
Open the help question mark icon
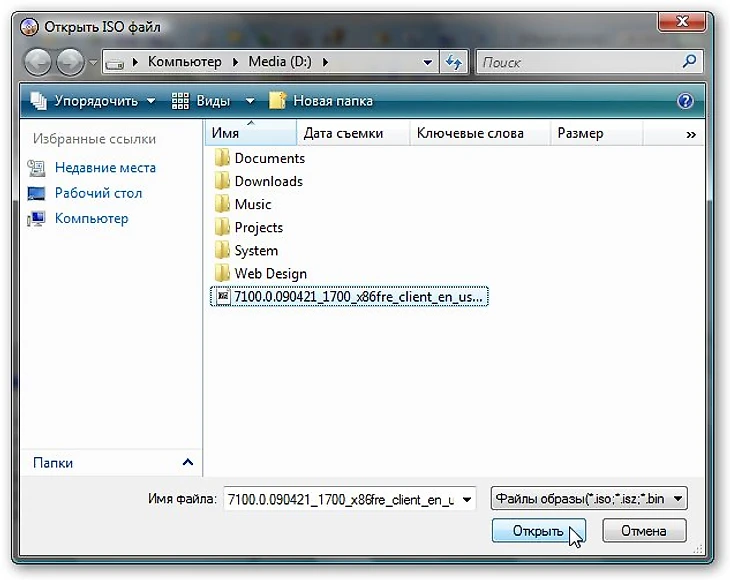click(x=685, y=101)
